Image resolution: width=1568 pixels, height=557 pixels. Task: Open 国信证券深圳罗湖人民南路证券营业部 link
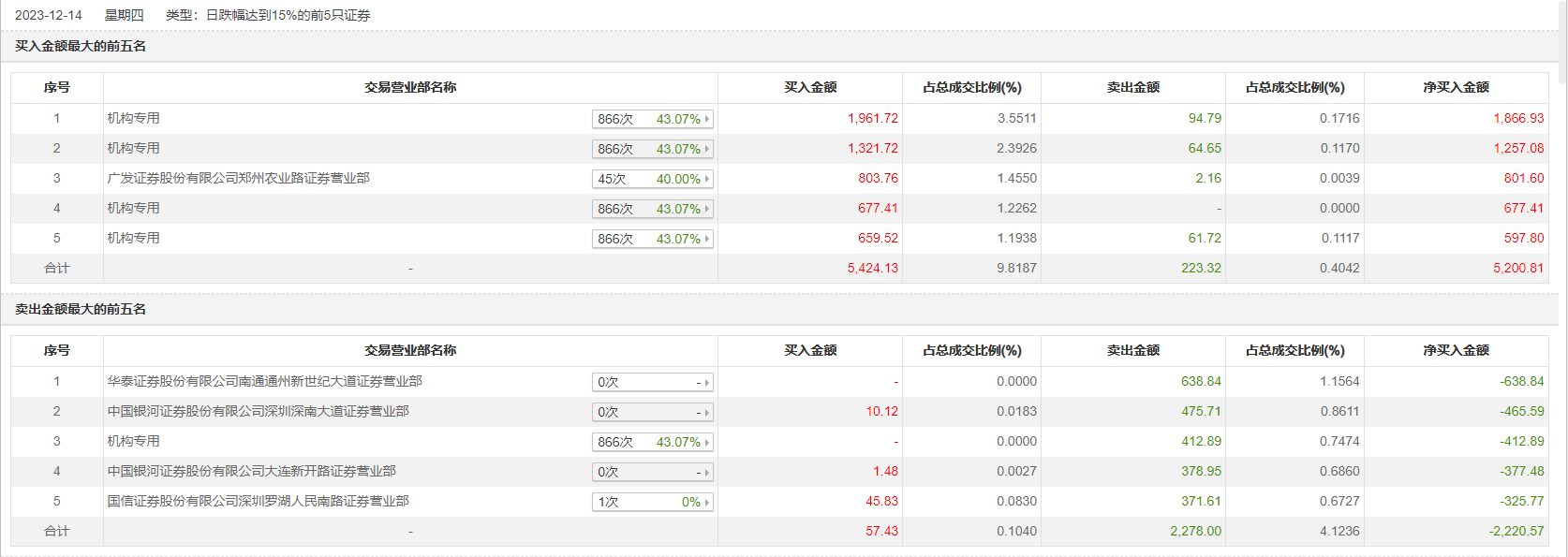click(x=258, y=501)
